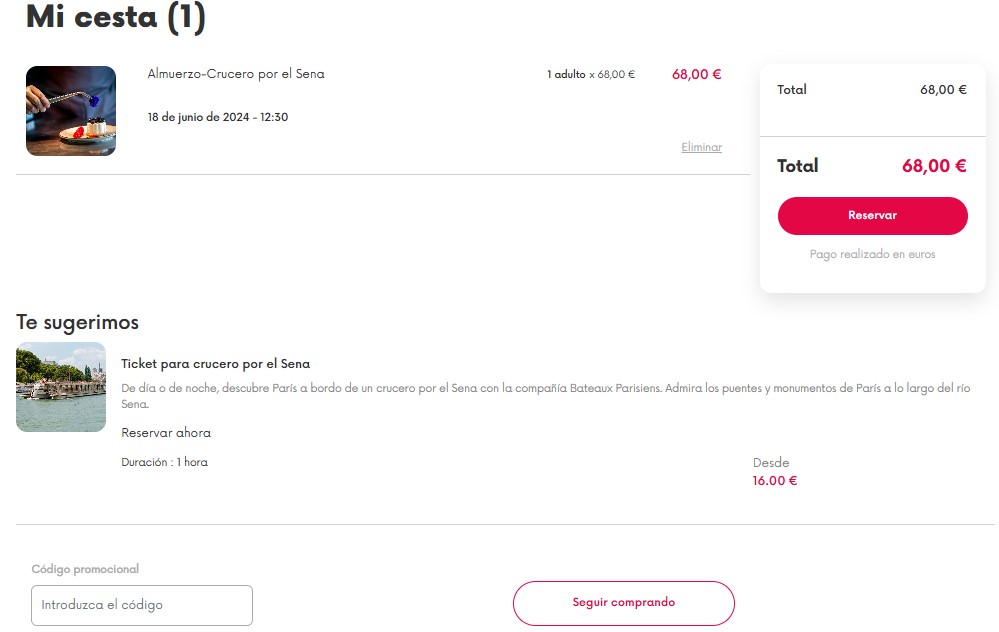Click the Mi cesta (1) heading
Image resolution: width=999 pixels, height=632 pixels.
point(115,17)
